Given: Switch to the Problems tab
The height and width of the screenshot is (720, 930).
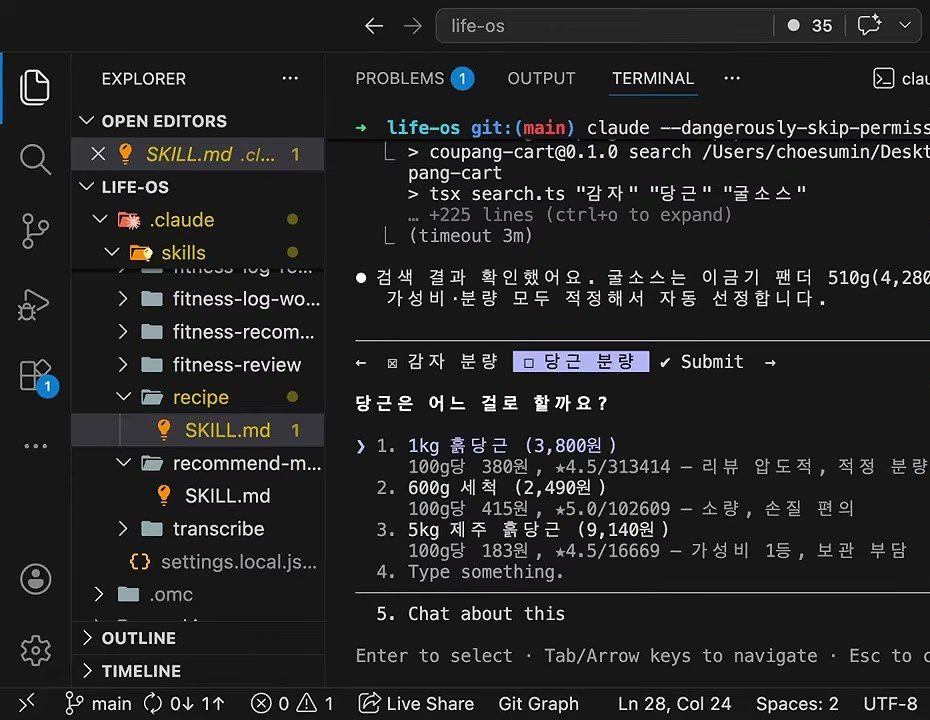Looking at the screenshot, I should point(414,78).
